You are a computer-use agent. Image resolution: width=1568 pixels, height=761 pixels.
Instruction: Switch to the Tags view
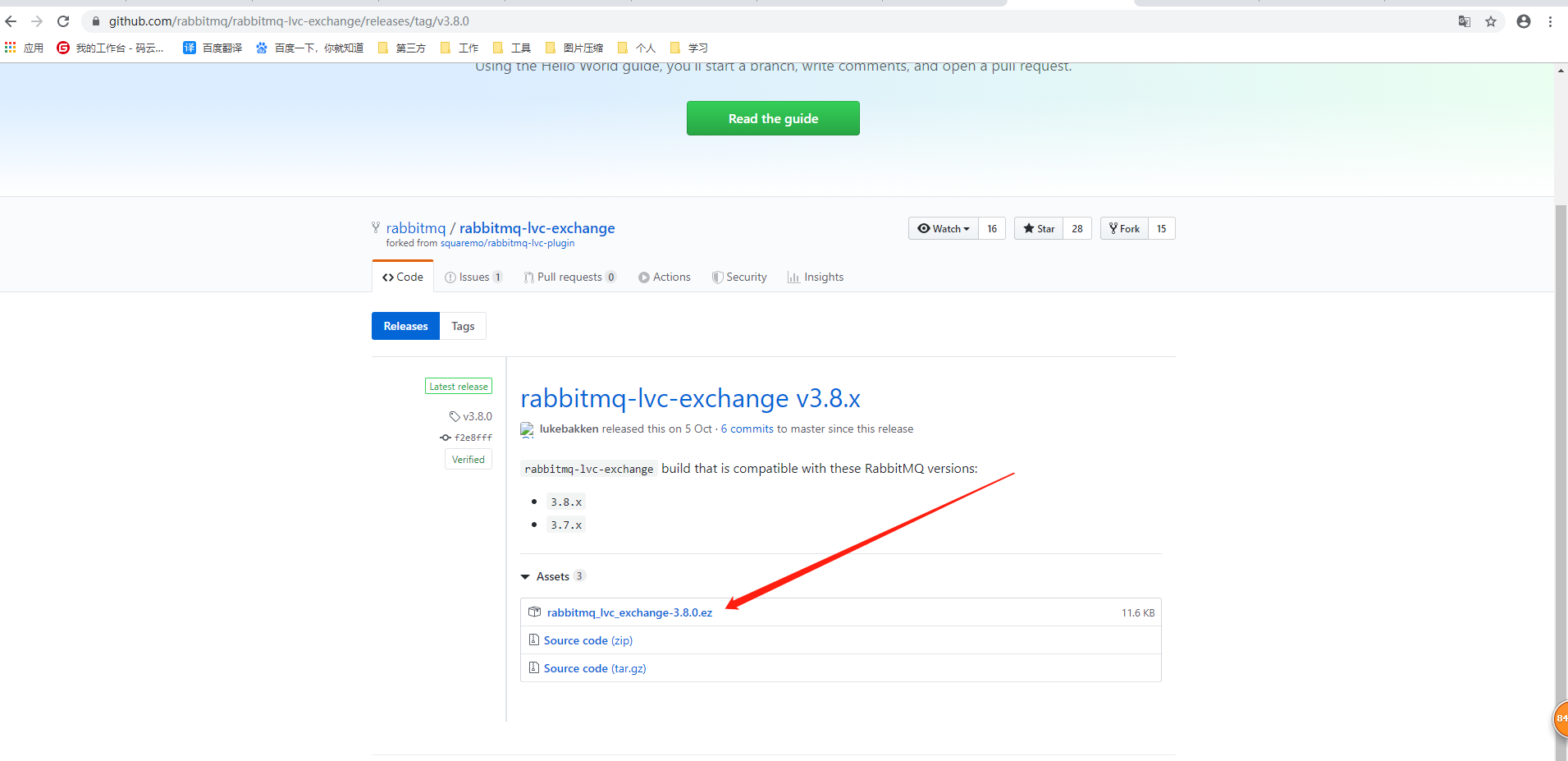[x=463, y=326]
